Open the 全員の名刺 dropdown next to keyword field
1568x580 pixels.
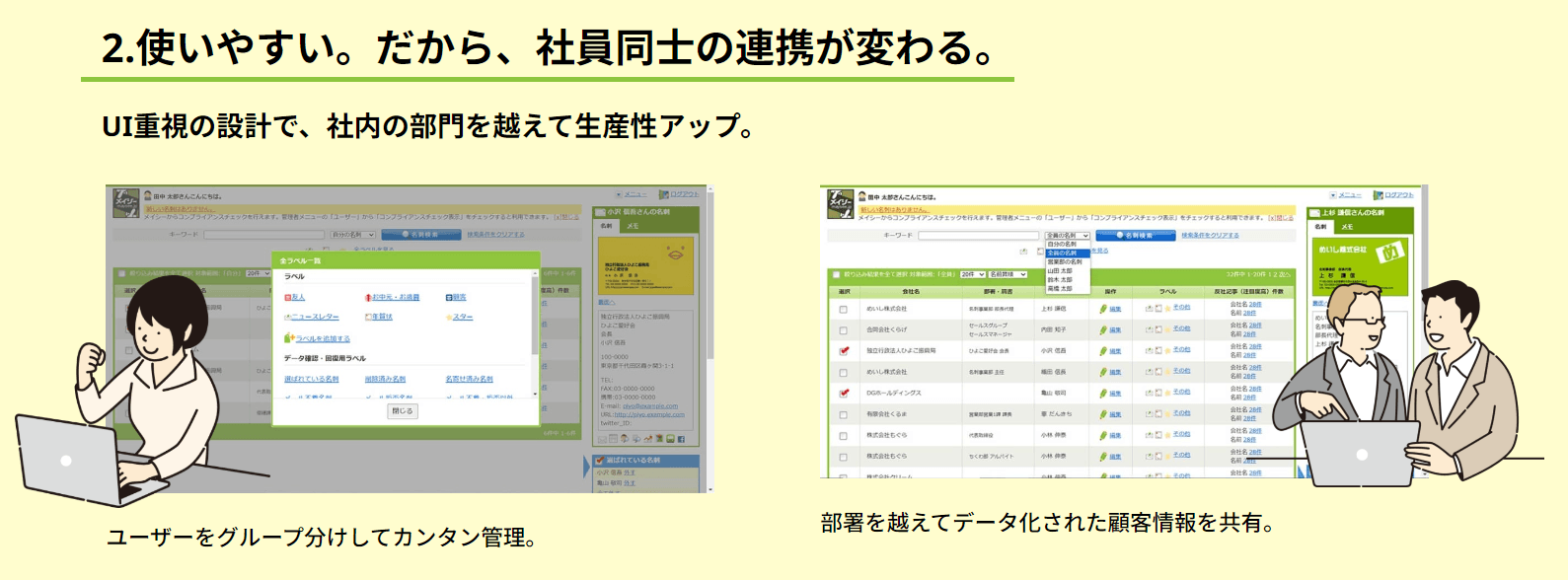1067,236
